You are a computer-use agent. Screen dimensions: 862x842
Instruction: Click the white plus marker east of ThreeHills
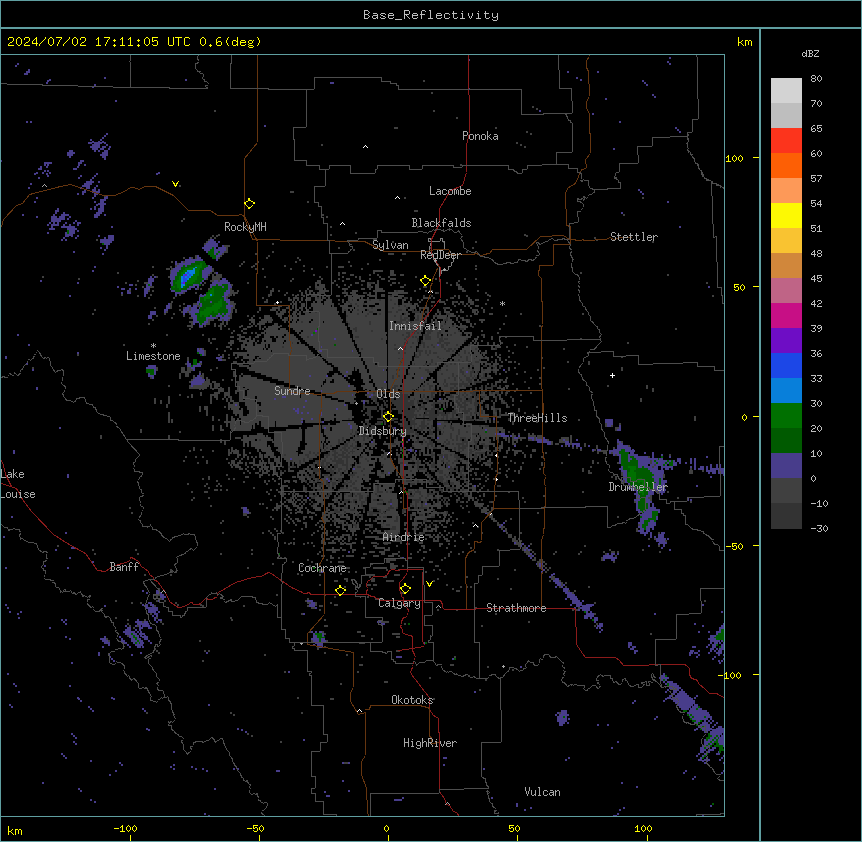pyautogui.click(x=612, y=375)
